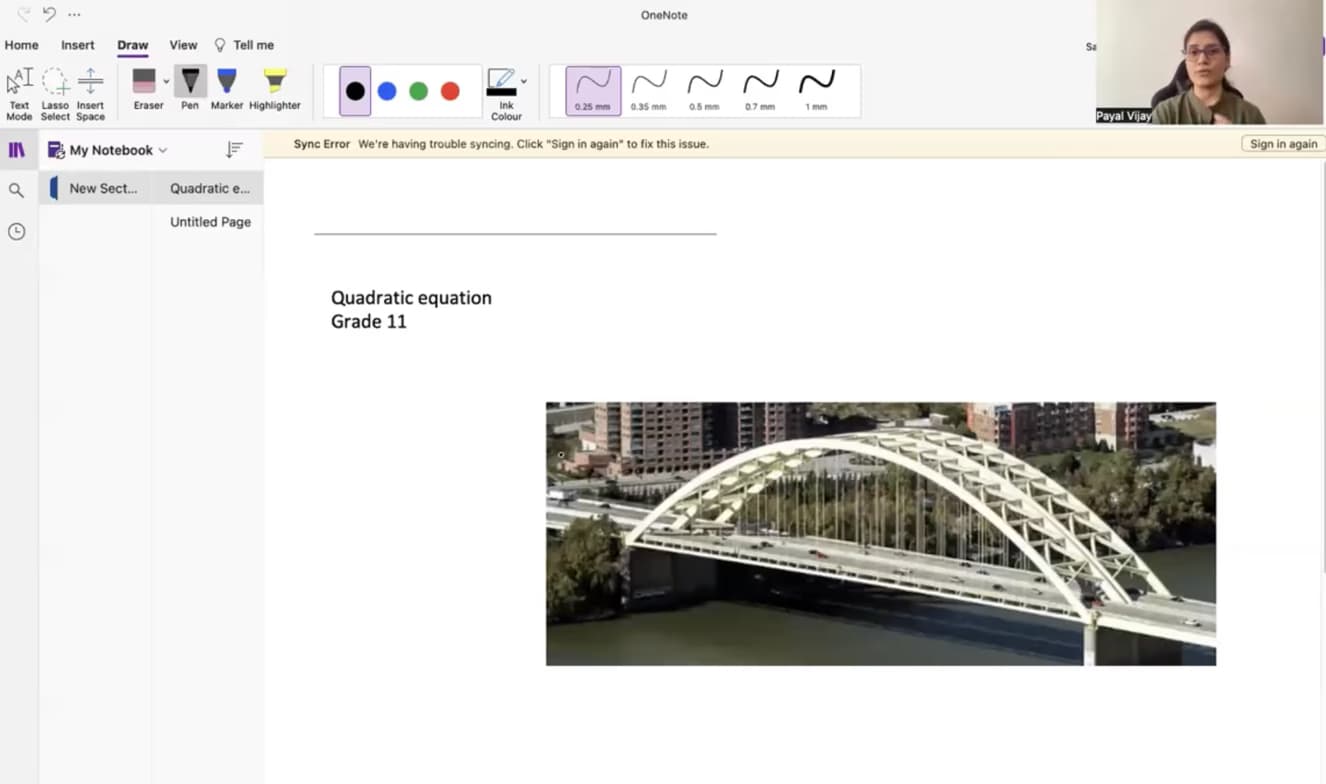The height and width of the screenshot is (784, 1326).
Task: Click the sort pages icon
Action: click(234, 150)
